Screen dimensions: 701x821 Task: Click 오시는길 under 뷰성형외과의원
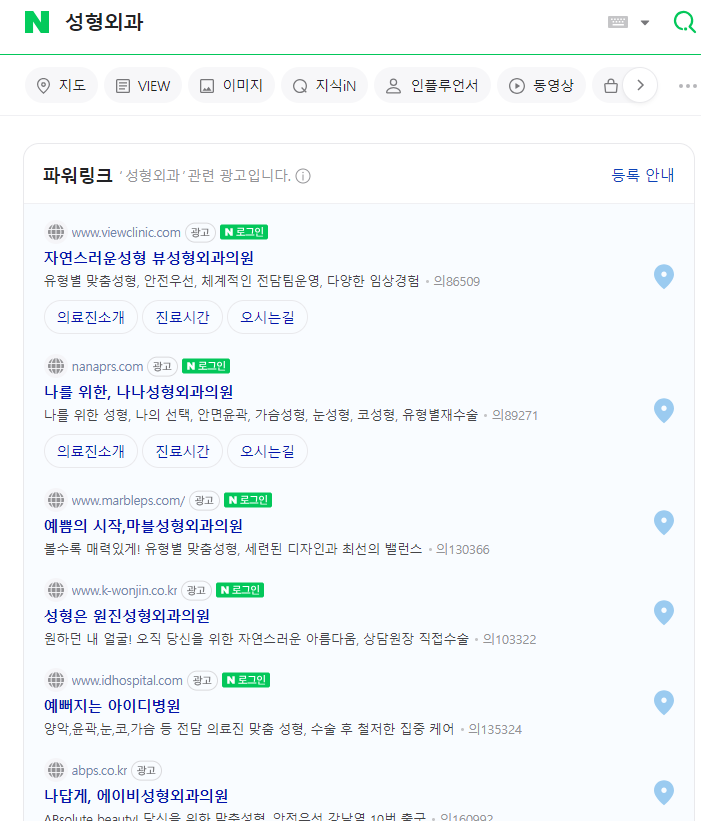(268, 317)
